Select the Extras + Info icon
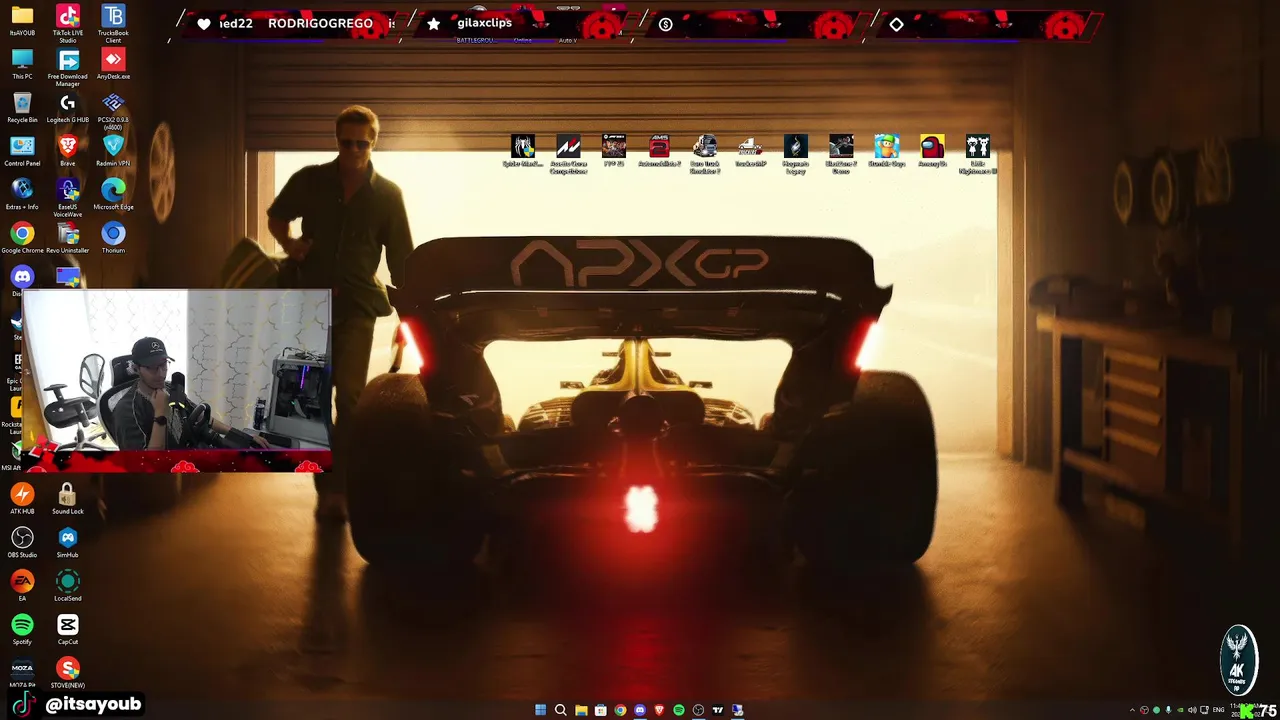1280x720 pixels. [22, 194]
